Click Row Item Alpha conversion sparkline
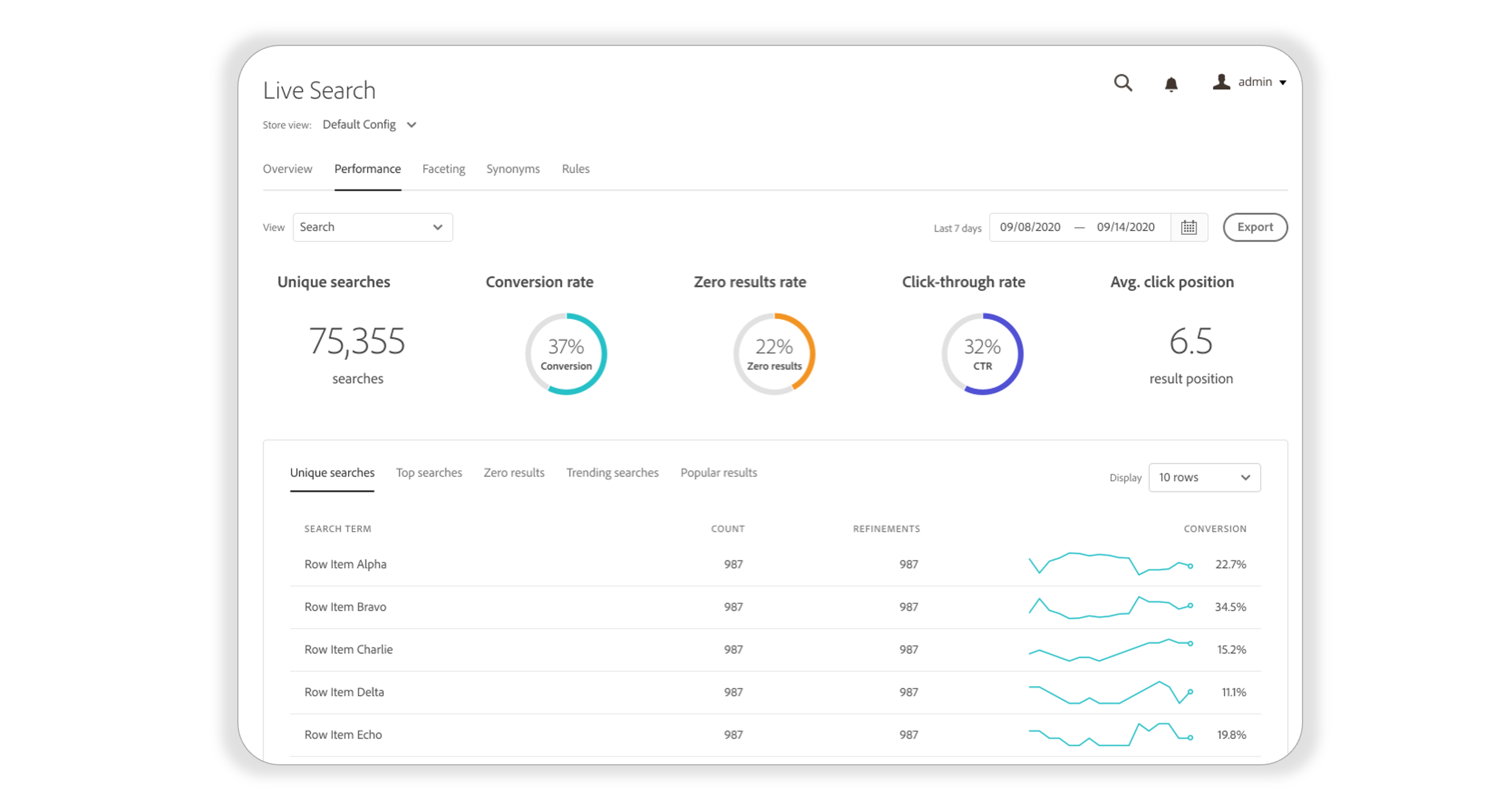 point(1110,564)
